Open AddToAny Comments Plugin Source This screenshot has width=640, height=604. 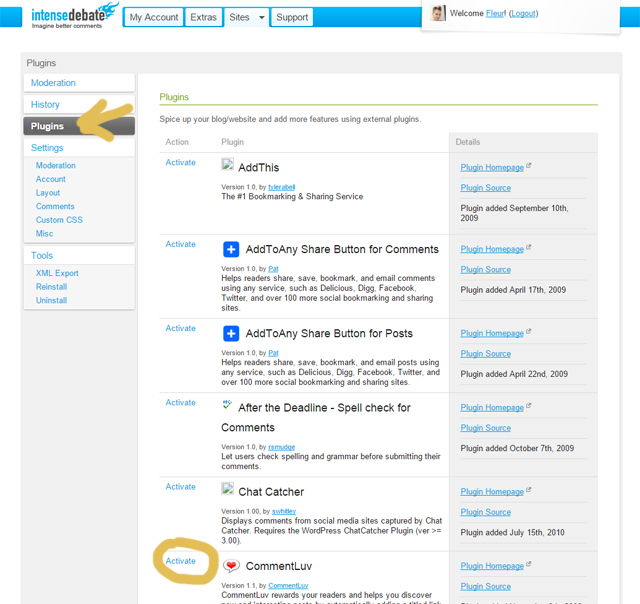tap(486, 269)
